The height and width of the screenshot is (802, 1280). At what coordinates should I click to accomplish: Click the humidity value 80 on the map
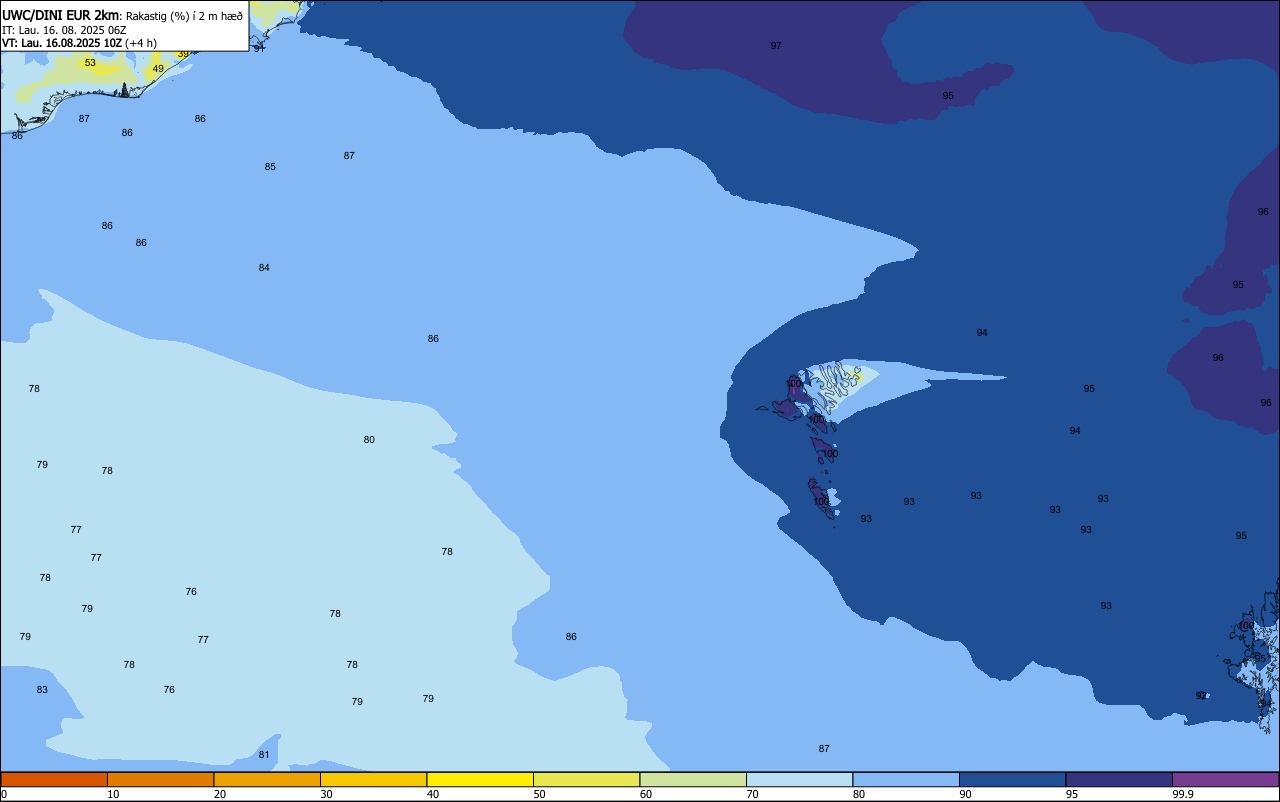pyautogui.click(x=369, y=440)
